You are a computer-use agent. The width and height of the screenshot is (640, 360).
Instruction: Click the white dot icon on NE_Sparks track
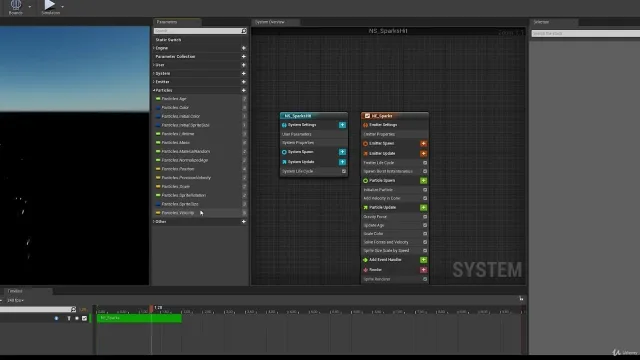coord(77,318)
